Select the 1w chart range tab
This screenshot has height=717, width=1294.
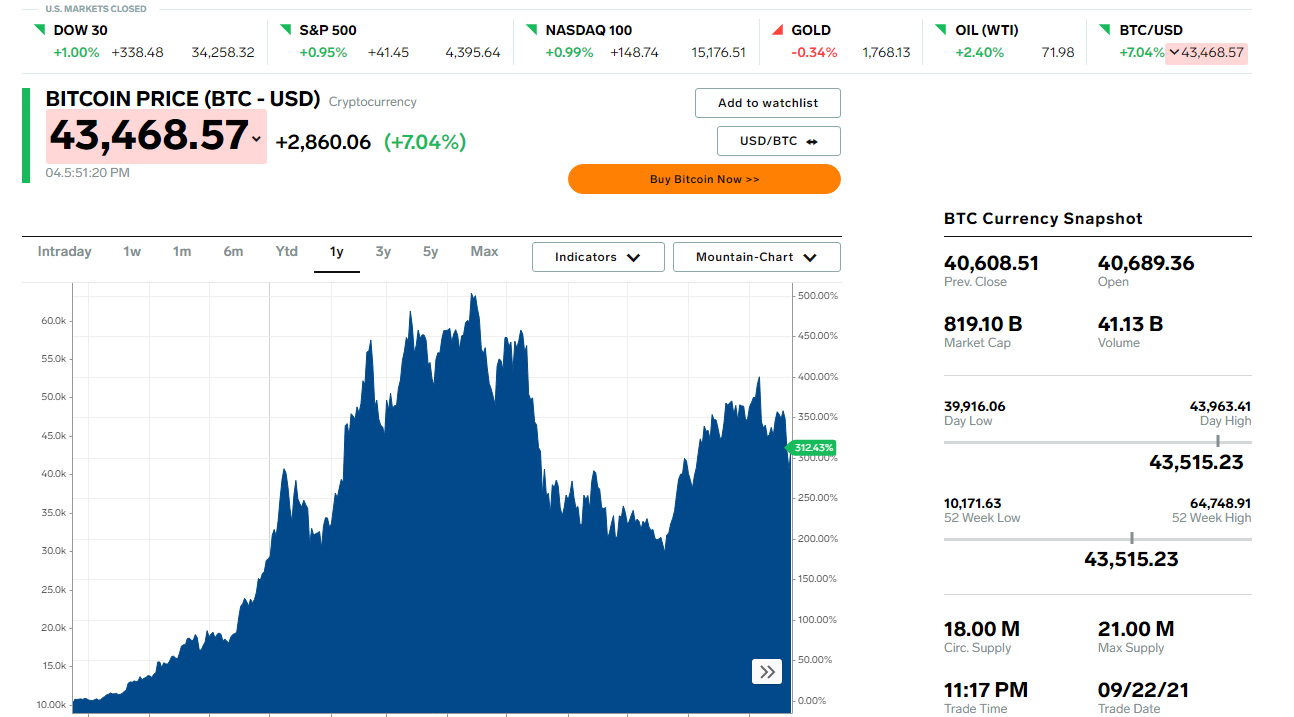(132, 252)
